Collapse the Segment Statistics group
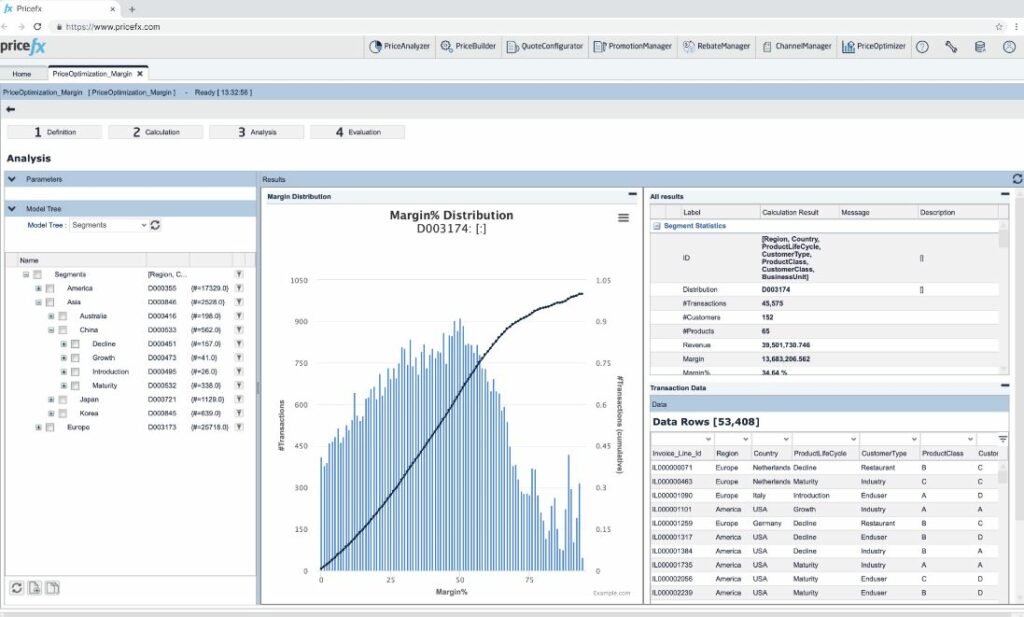 656,226
